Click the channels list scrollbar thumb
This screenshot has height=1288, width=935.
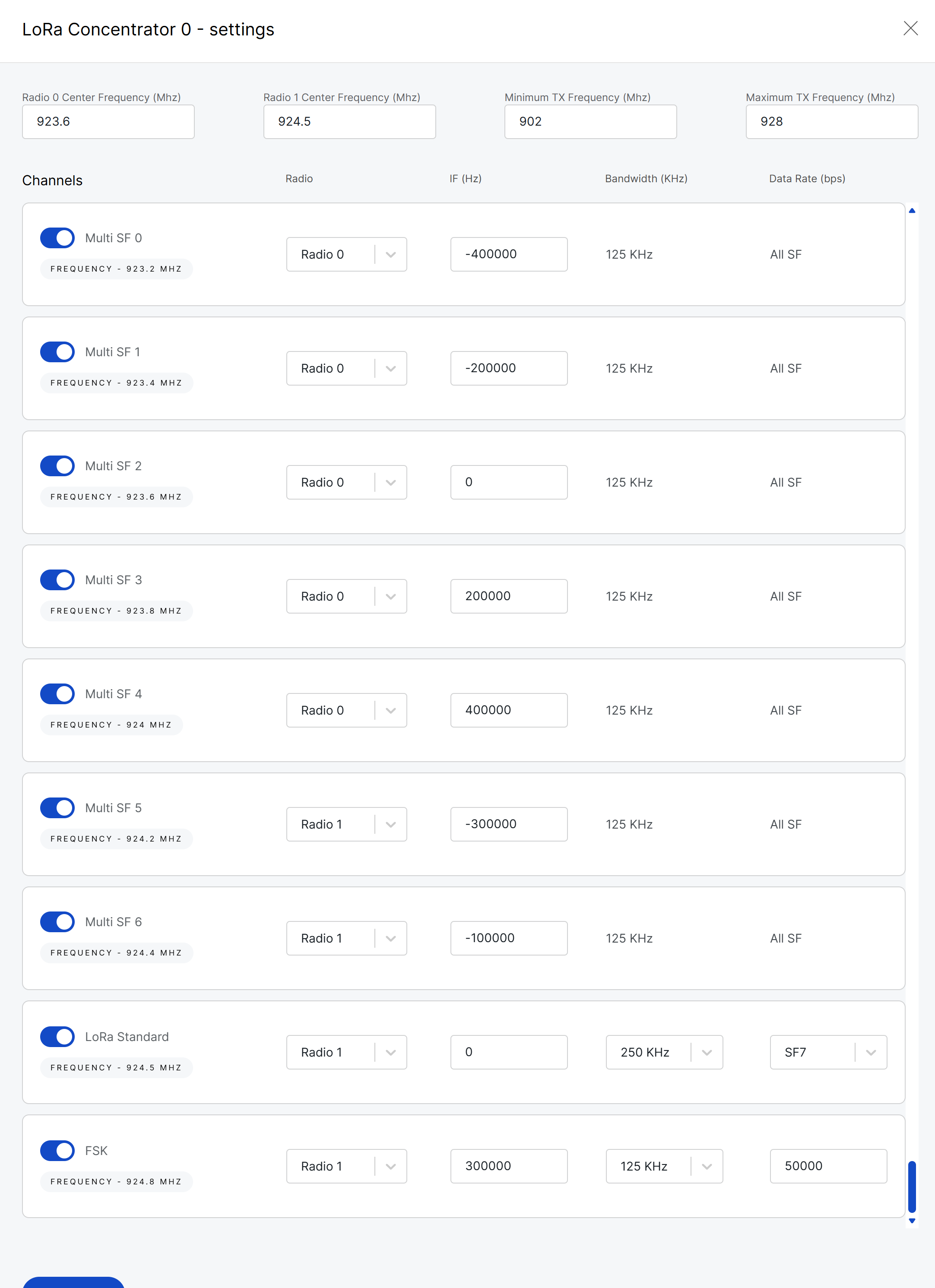coord(912,1187)
